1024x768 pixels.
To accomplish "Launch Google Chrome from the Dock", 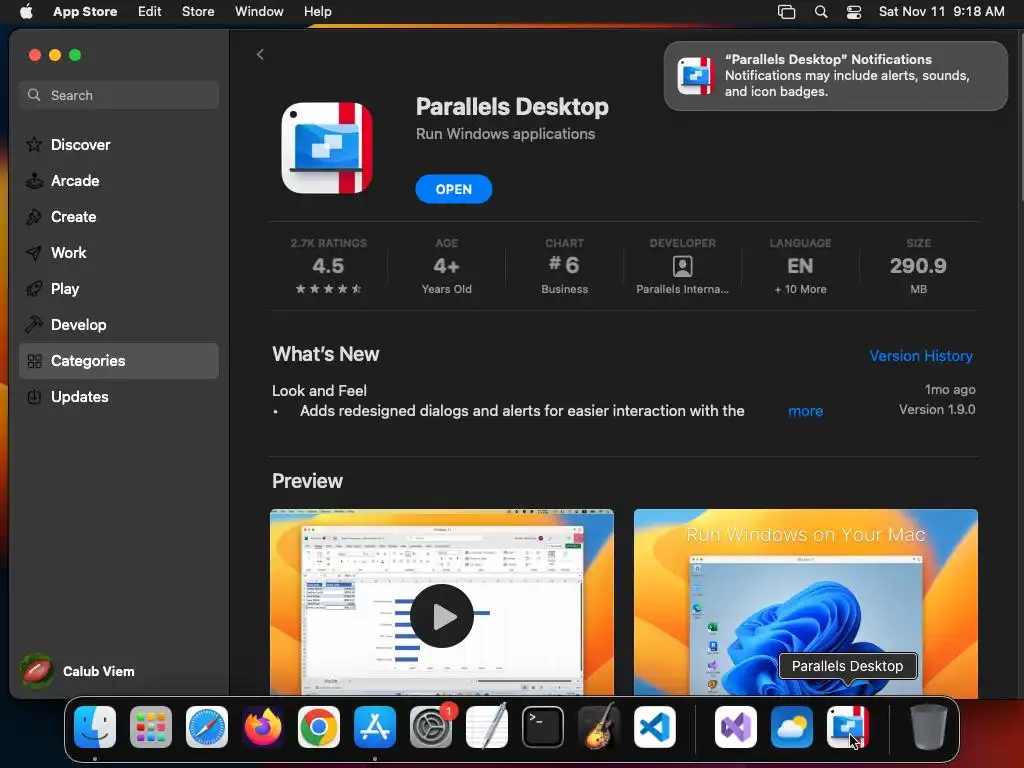I will [319, 727].
